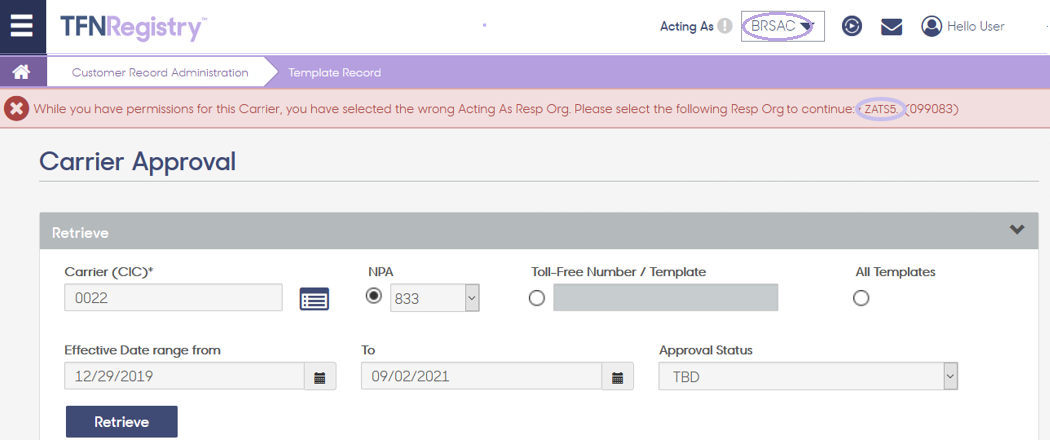Click the user profile avatar icon
Image resolution: width=1050 pixels, height=443 pixels.
[x=931, y=26]
